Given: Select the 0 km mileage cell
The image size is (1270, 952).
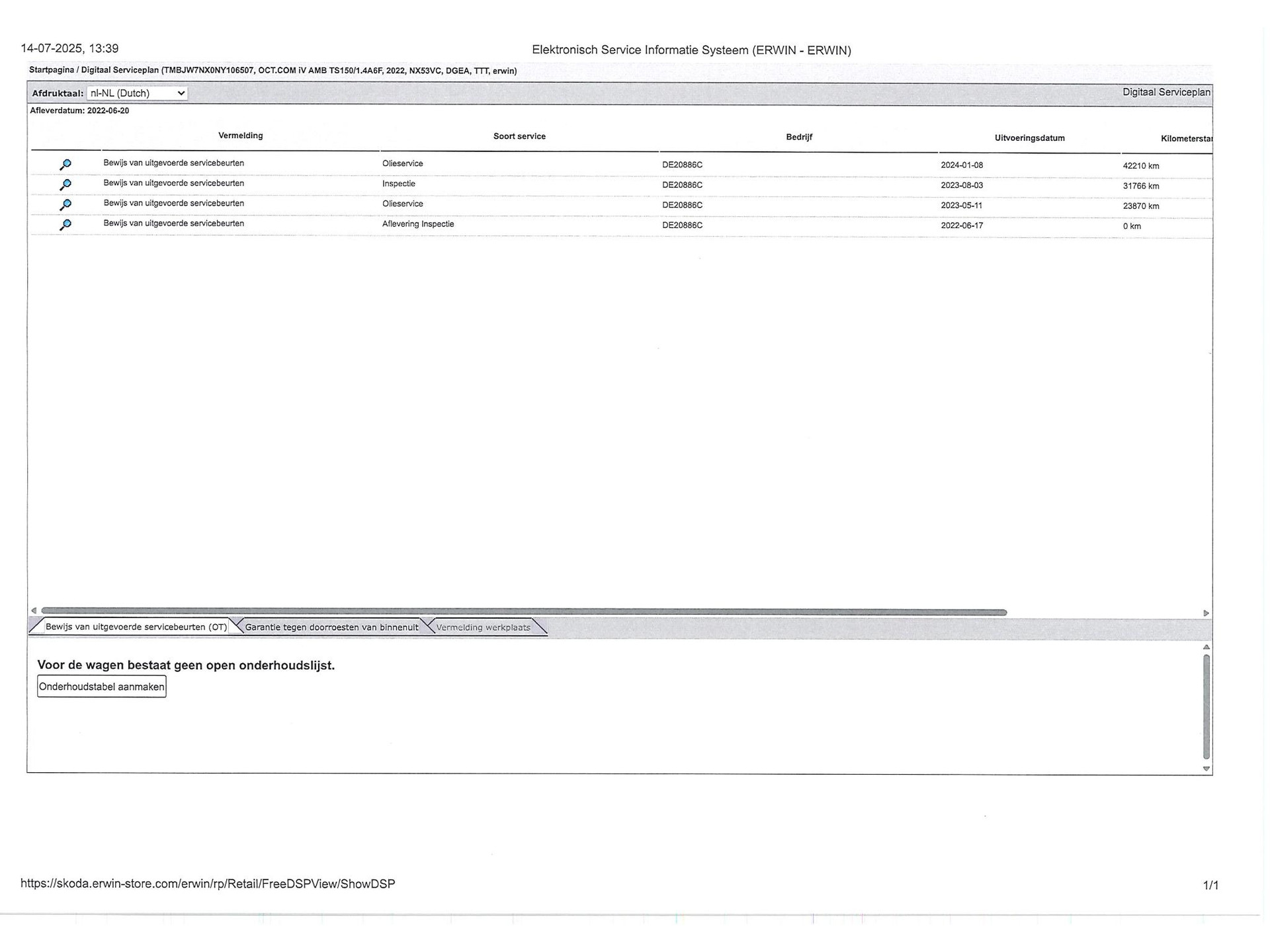Looking at the screenshot, I should pyautogui.click(x=1132, y=226).
